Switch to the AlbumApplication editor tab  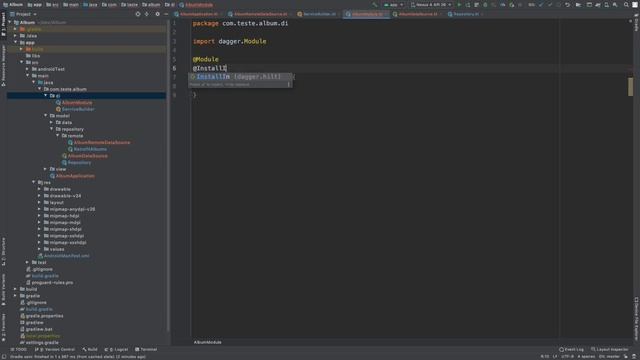tap(199, 14)
